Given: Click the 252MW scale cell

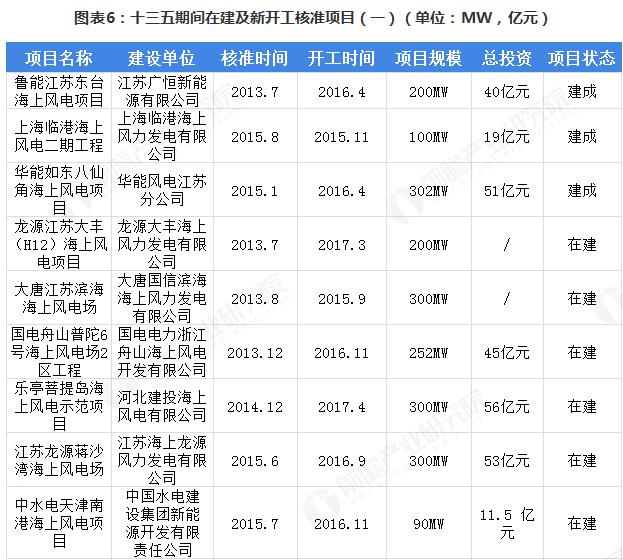Looking at the screenshot, I should (x=428, y=352).
